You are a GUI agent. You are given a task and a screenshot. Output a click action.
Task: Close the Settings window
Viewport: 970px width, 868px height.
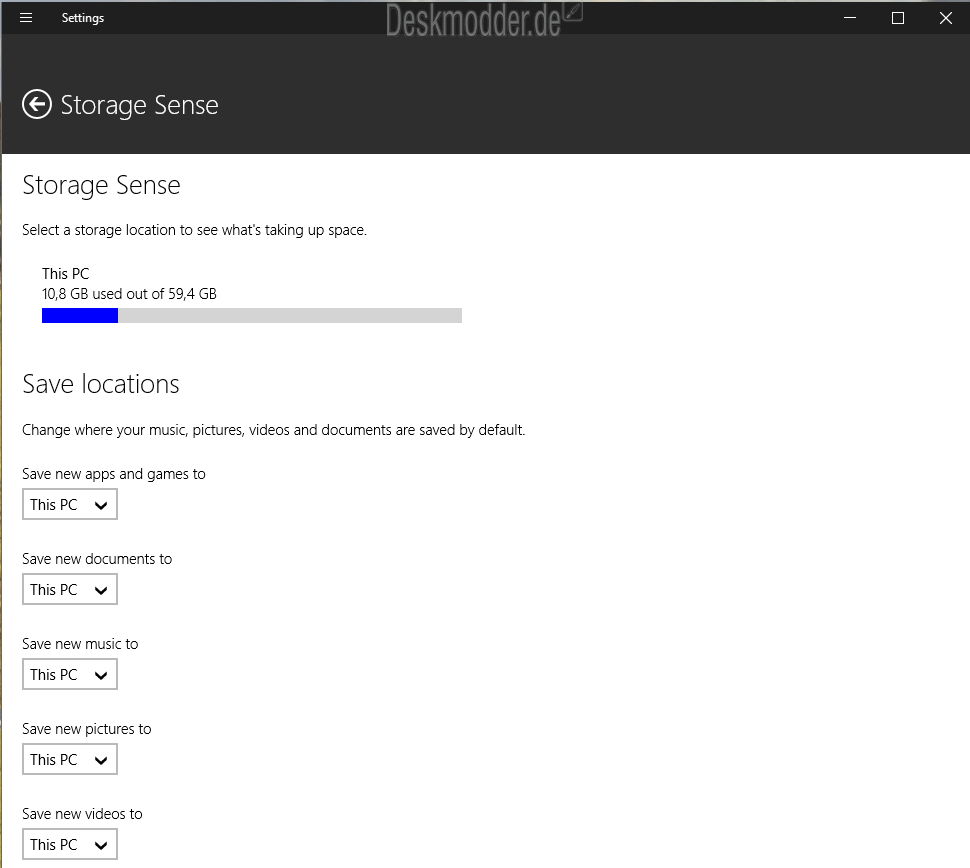[945, 17]
